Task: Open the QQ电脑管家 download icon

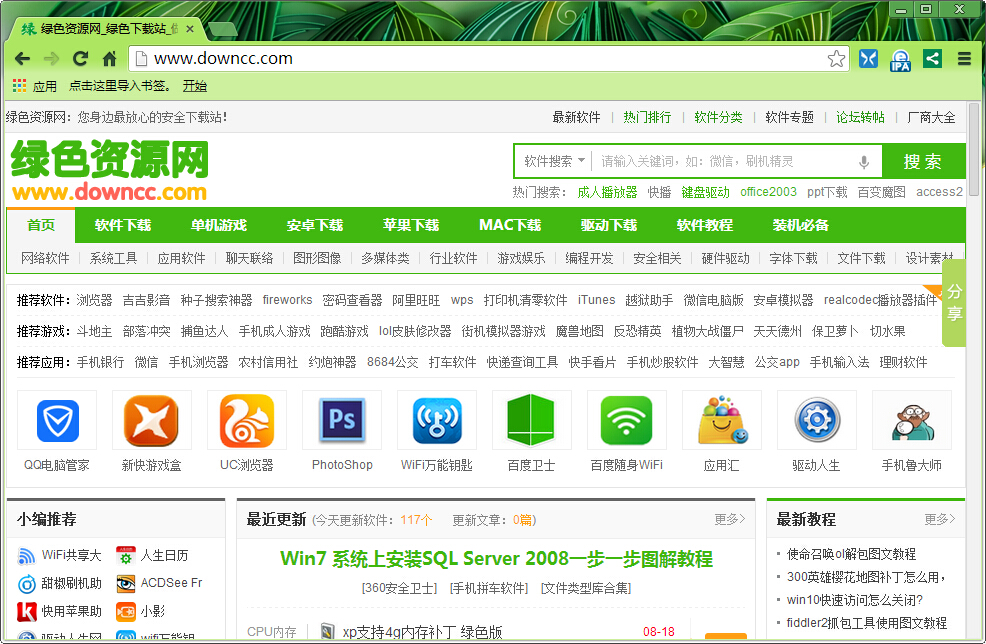Action: click(57, 420)
